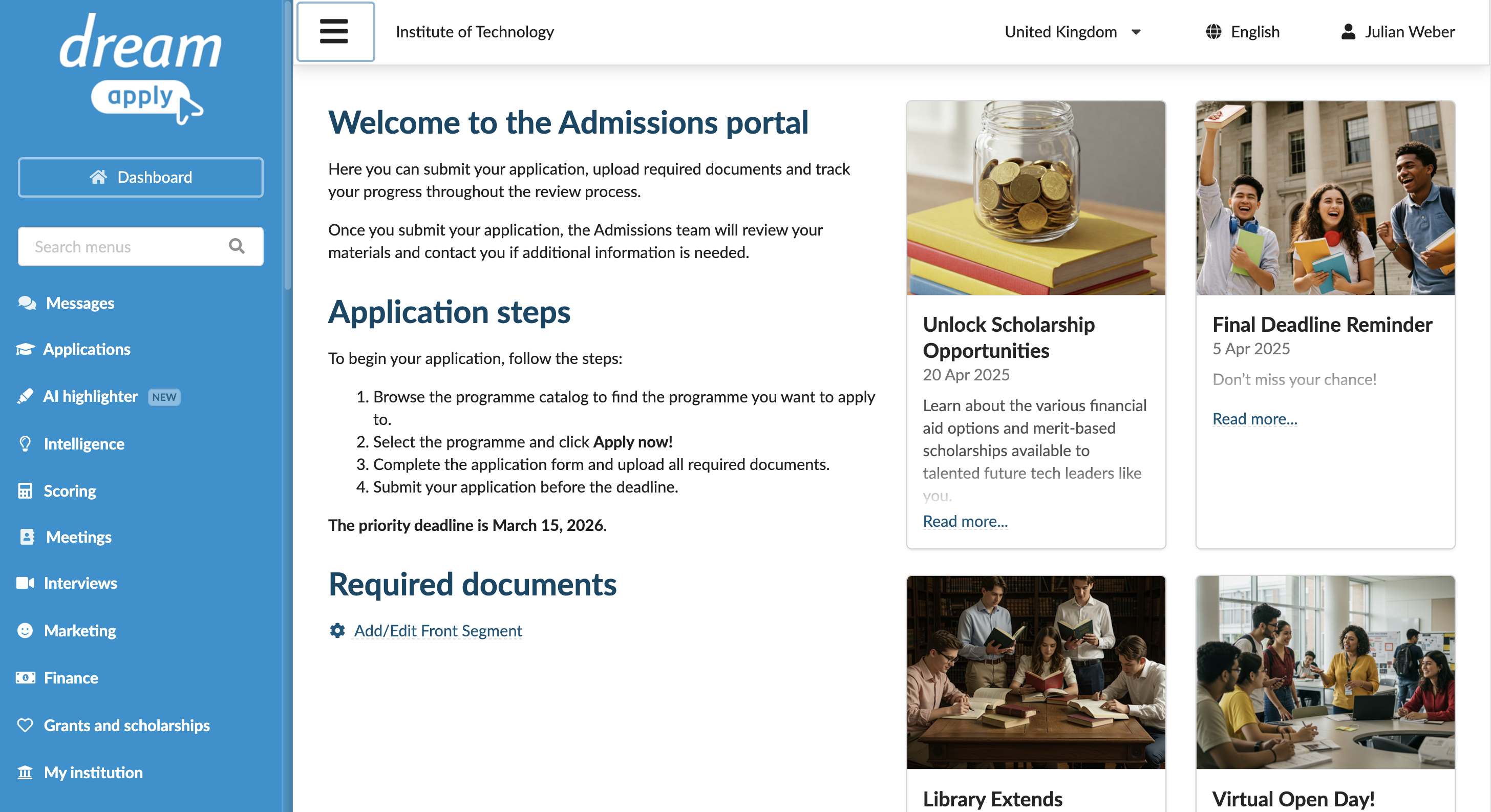The width and height of the screenshot is (1491, 812).
Task: Click the AI highlighter marker icon
Action: tap(25, 396)
